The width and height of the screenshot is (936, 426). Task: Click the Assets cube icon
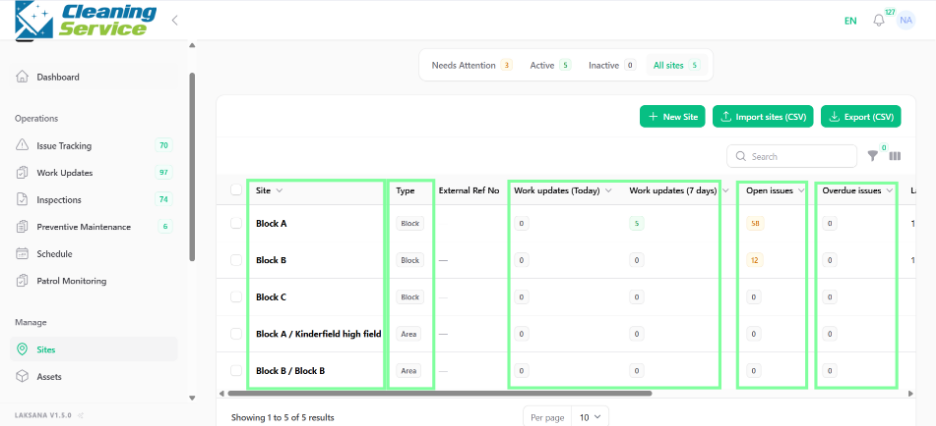(22, 376)
